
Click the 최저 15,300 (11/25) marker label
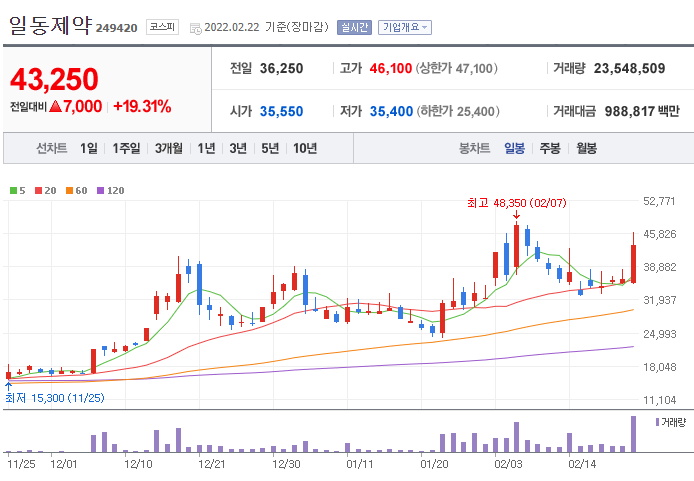54,398
